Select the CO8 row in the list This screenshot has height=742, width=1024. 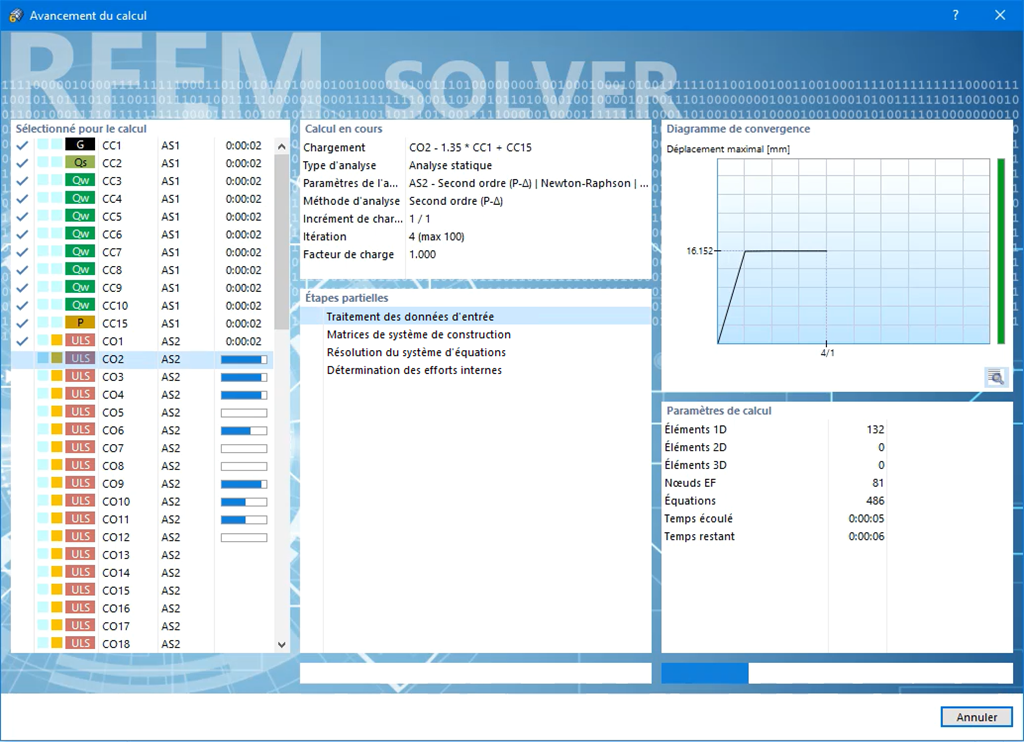tap(142, 466)
